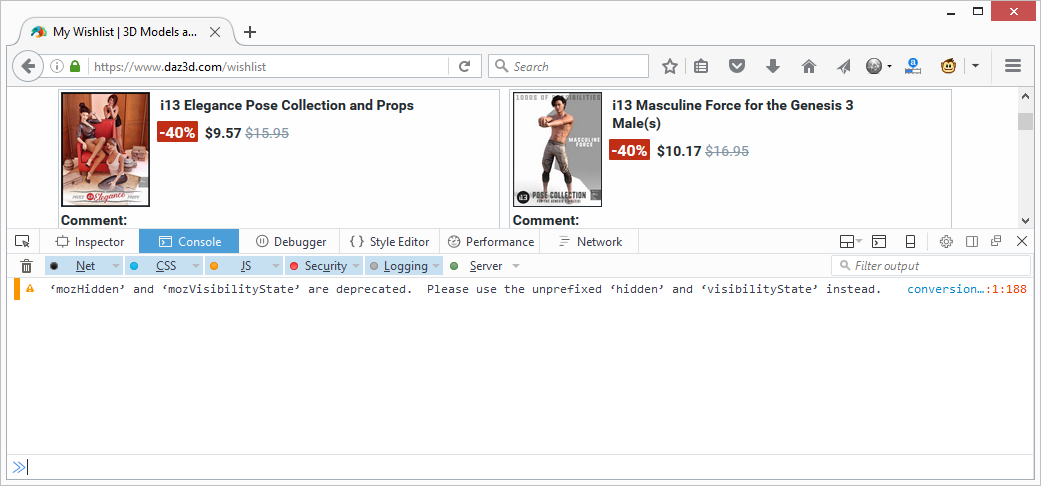1041x486 pixels.
Task: Expand the Net filter dropdown arrow
Action: [x=116, y=266]
